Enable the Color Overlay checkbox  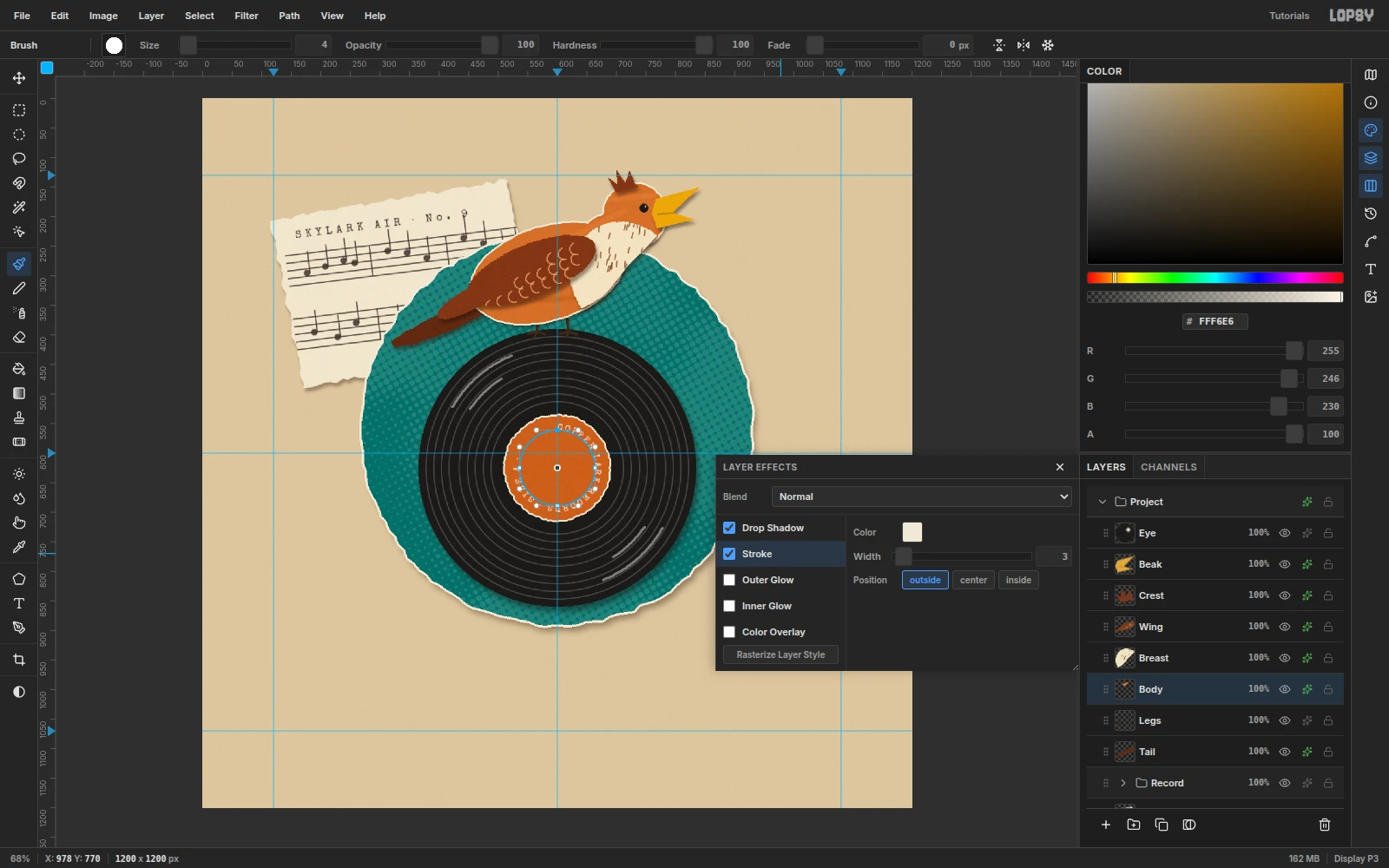729,632
